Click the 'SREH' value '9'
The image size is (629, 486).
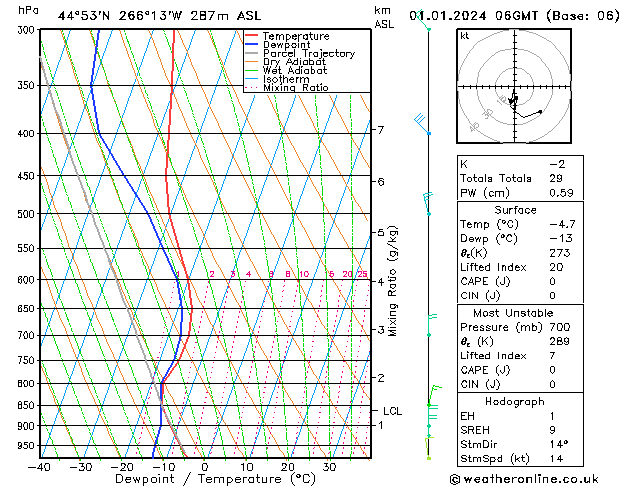click(x=552, y=430)
